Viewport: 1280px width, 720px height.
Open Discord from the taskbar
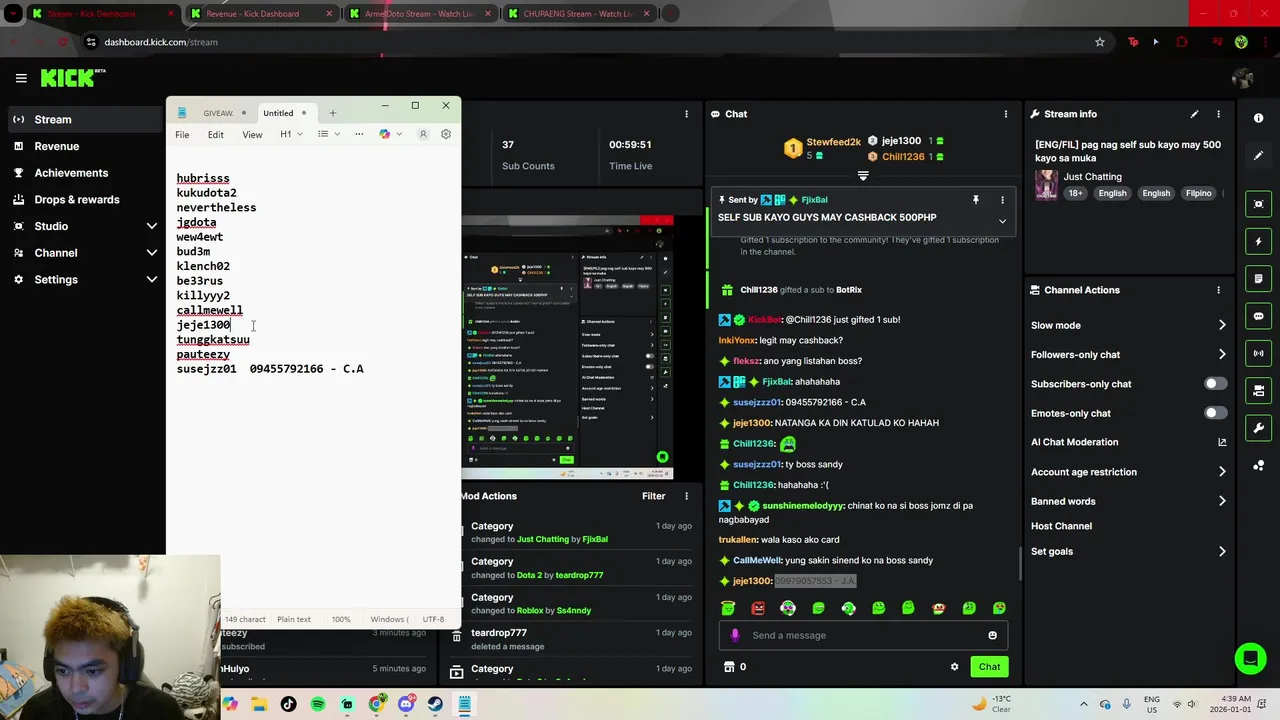pyautogui.click(x=406, y=704)
